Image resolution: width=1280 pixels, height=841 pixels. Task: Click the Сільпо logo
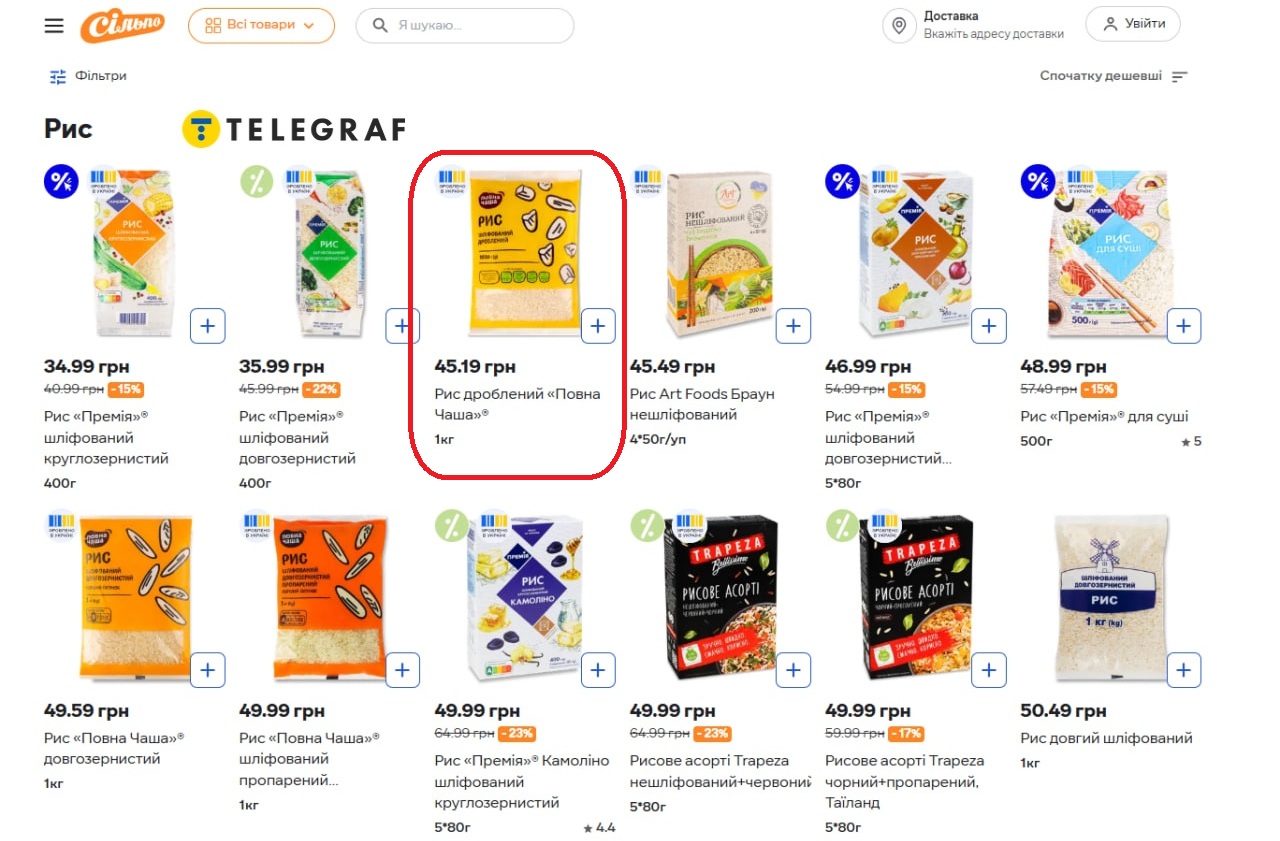tap(122, 26)
